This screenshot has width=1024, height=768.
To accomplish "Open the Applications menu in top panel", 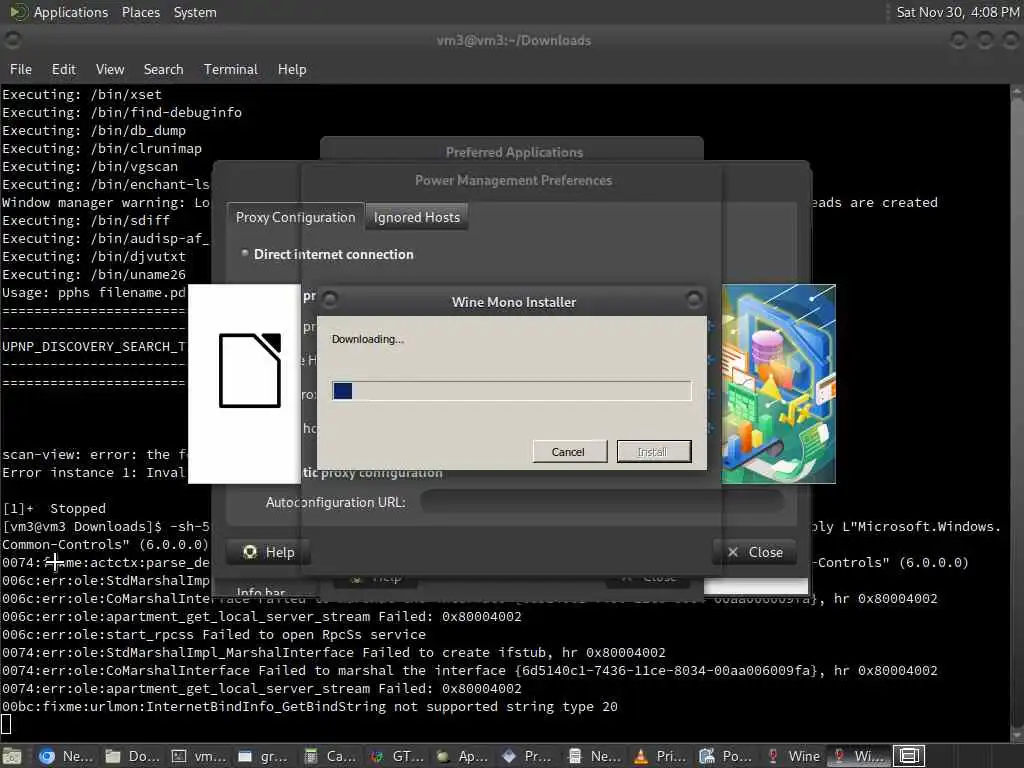I will [x=71, y=12].
